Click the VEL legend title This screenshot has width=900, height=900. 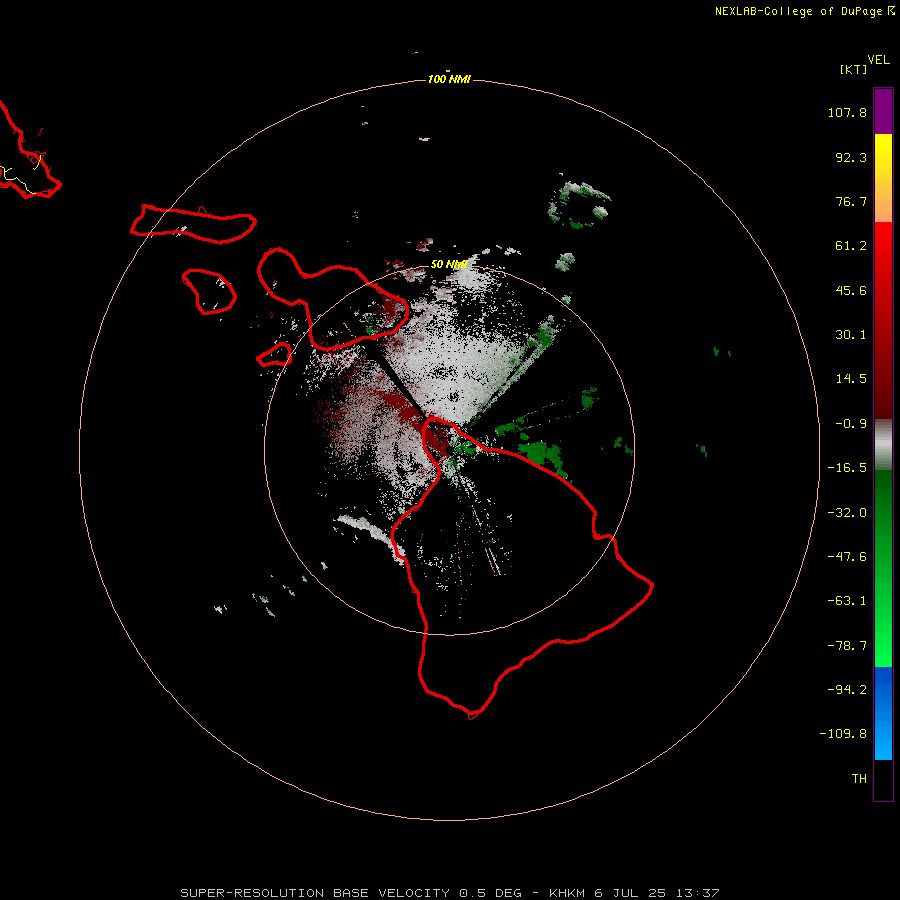(x=878, y=60)
